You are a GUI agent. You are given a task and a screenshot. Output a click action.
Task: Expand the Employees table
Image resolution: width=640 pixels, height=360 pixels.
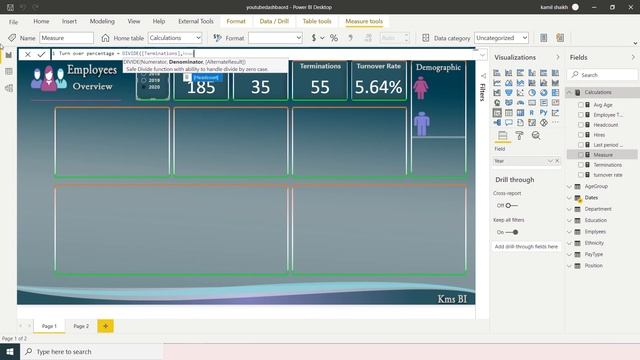coord(569,231)
